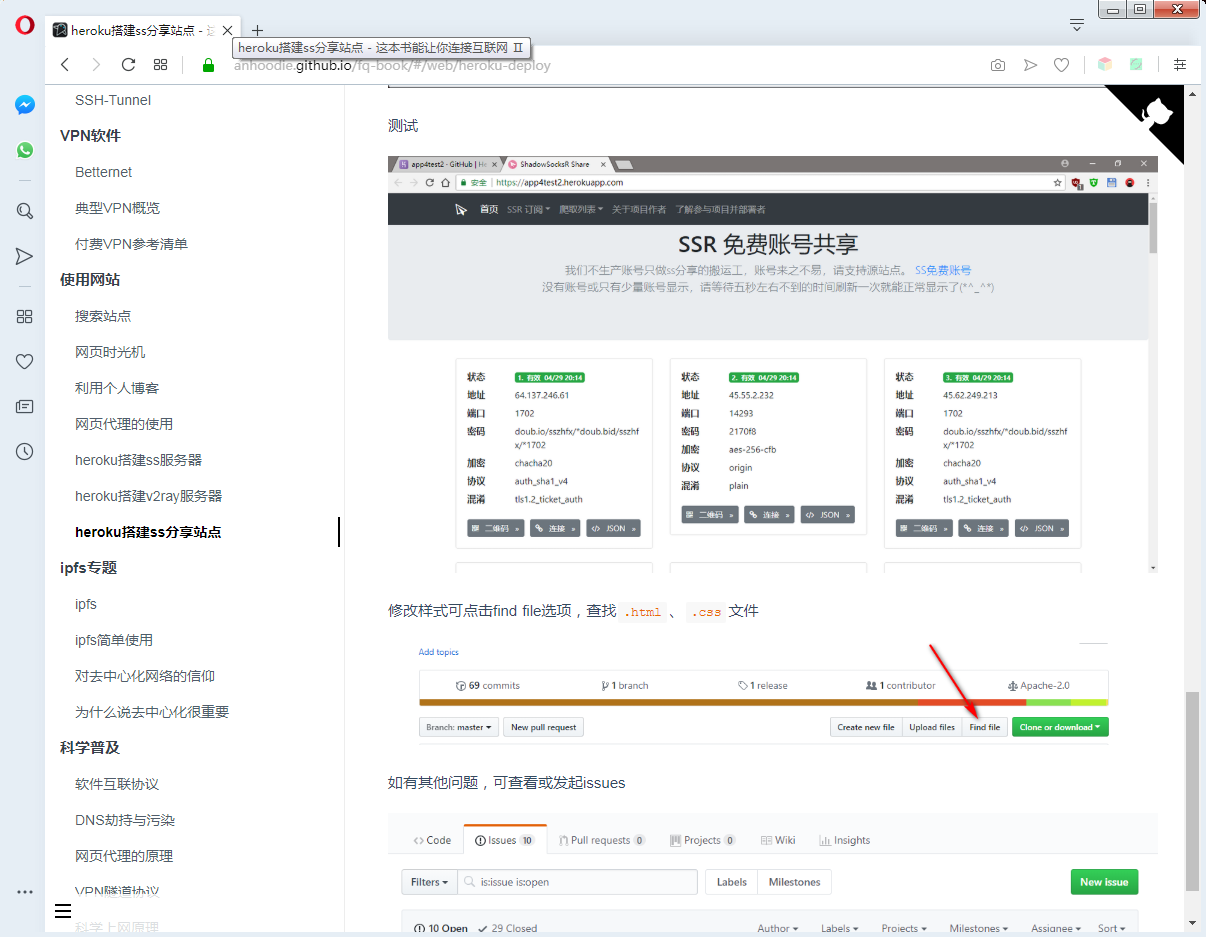Screen dimensions: 1206x937
Task: Open ipfs简单使用 in the sidebar
Action: click(x=114, y=640)
